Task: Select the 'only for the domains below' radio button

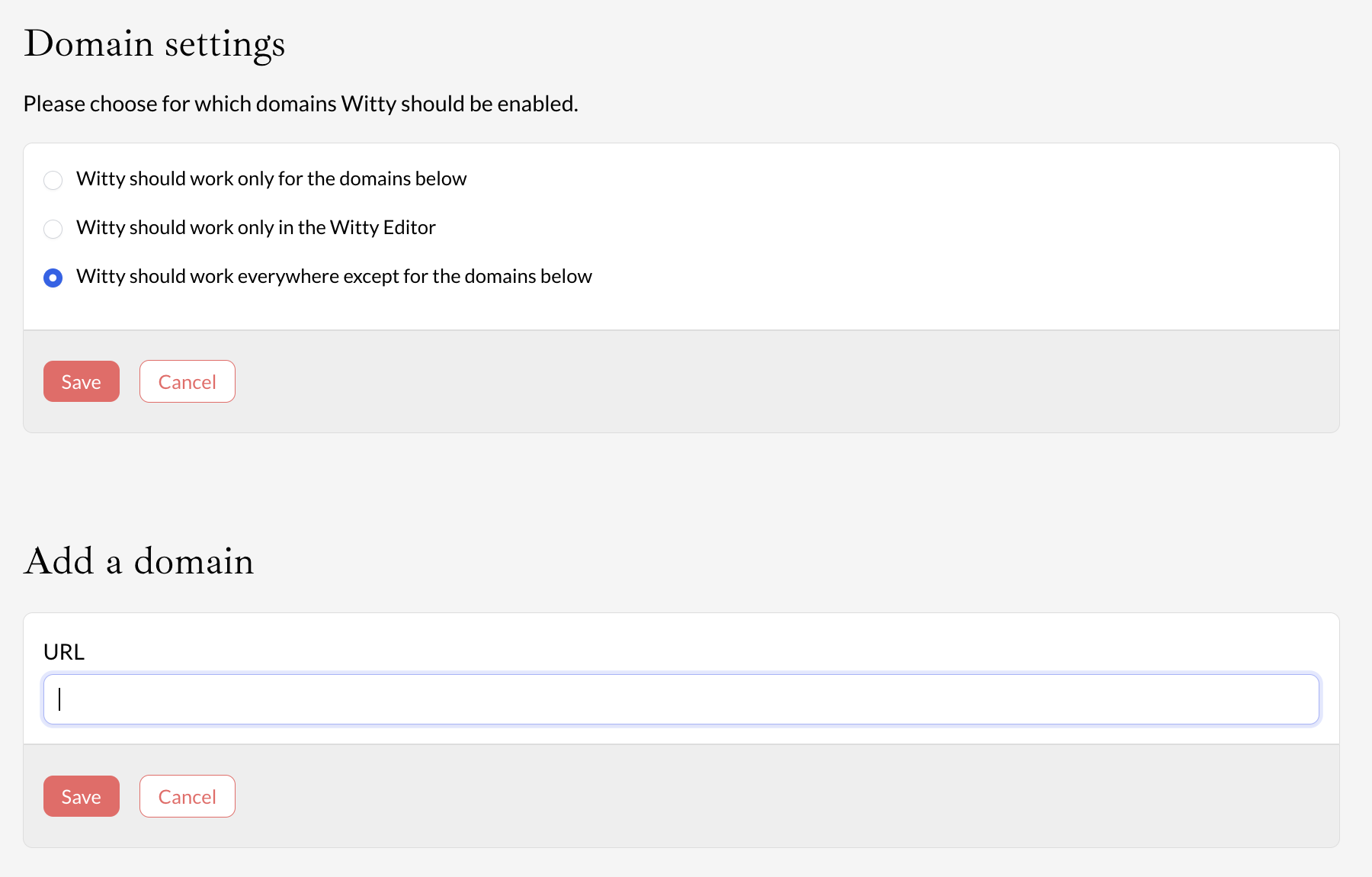Action: (x=53, y=180)
